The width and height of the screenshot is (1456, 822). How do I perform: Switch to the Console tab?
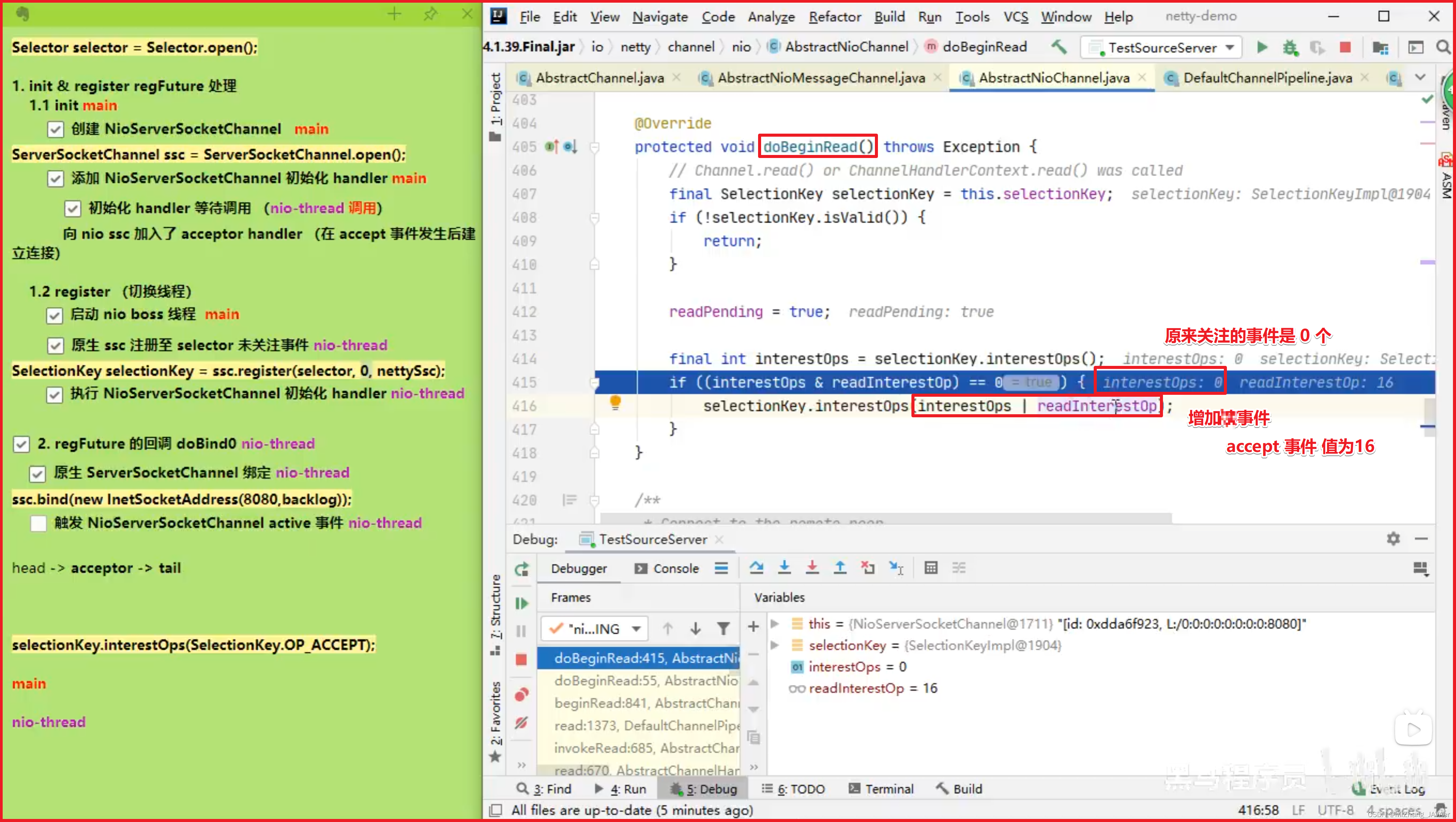pos(667,568)
